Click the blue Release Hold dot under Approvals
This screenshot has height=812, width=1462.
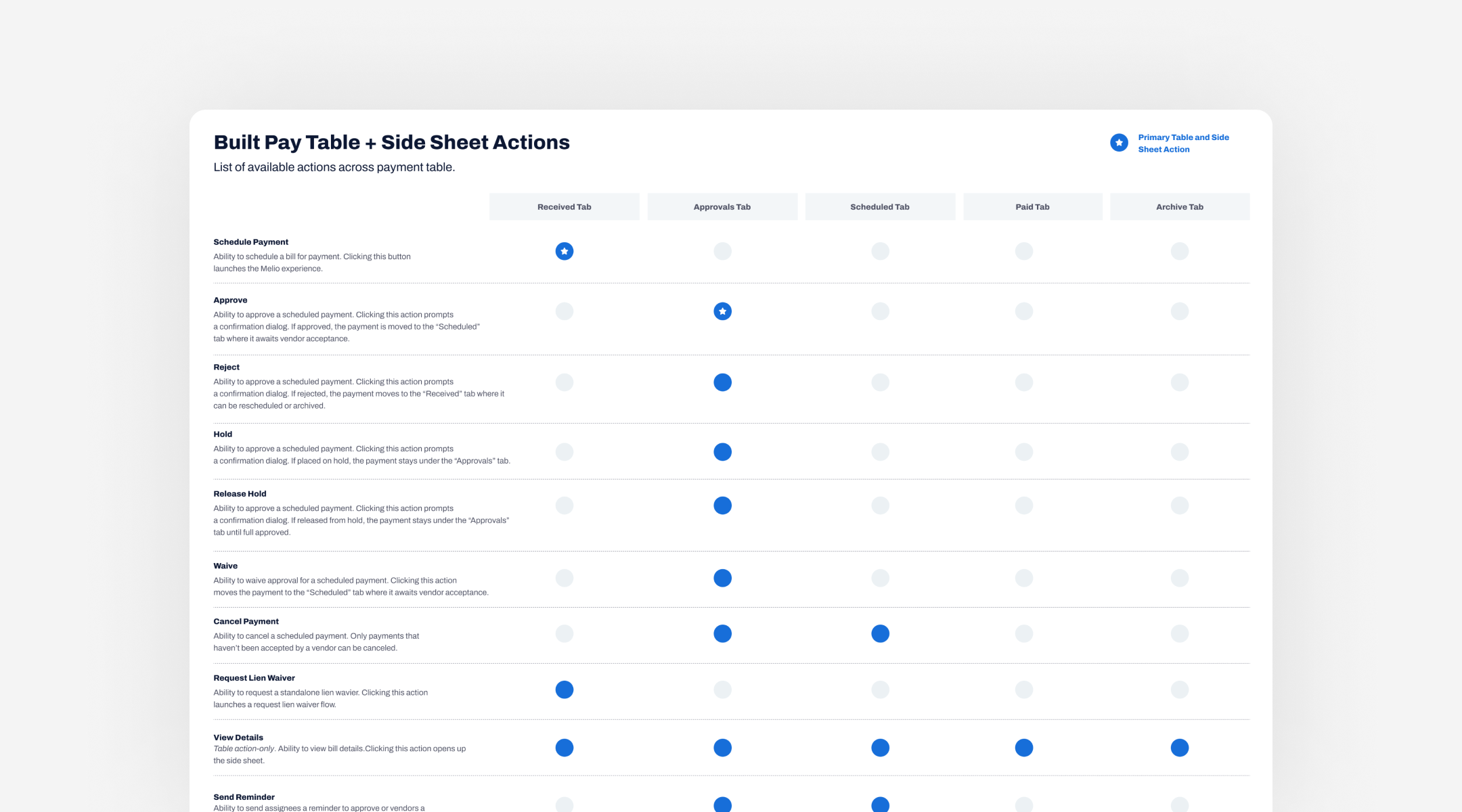coord(722,505)
